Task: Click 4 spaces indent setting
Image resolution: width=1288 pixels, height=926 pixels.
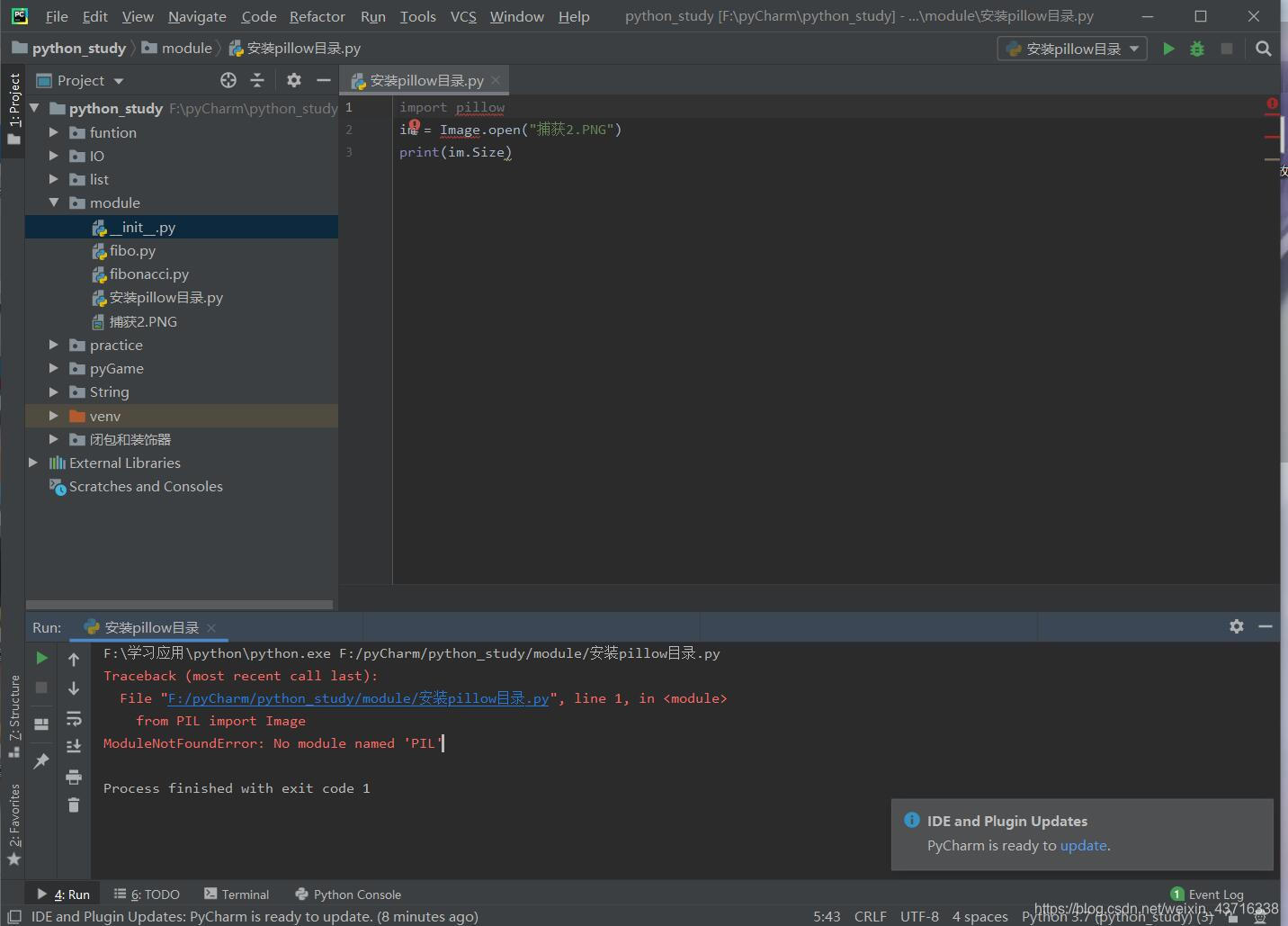Action: click(979, 916)
